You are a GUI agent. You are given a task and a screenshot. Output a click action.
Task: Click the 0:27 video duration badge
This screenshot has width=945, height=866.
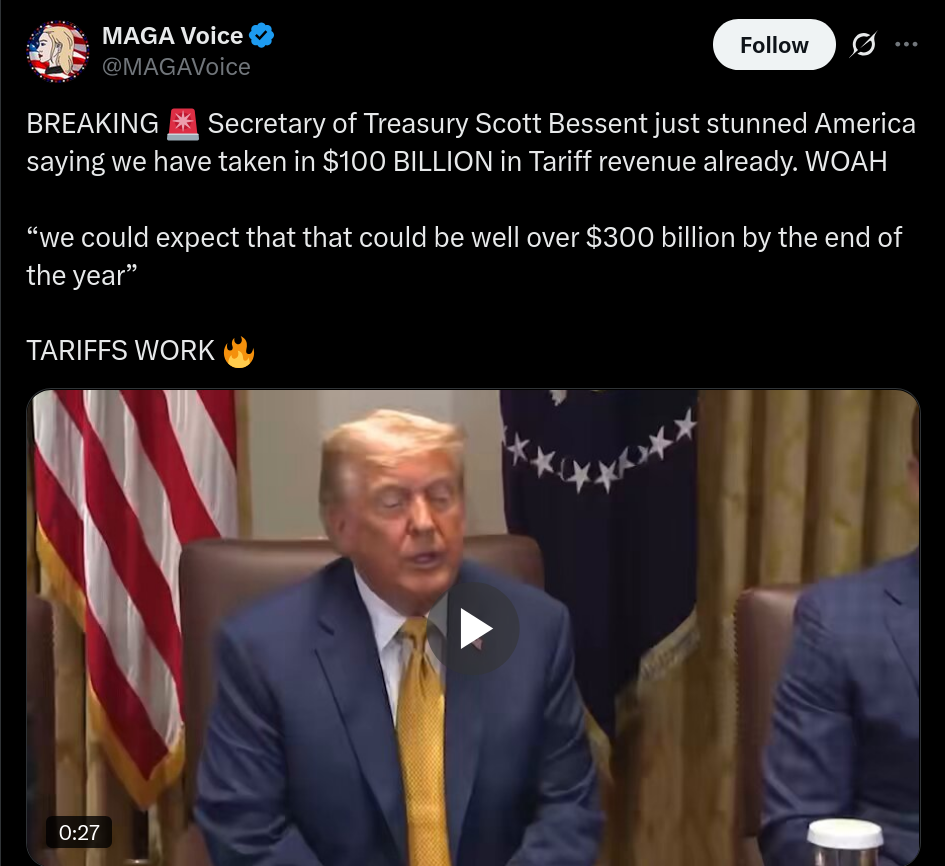pos(79,832)
